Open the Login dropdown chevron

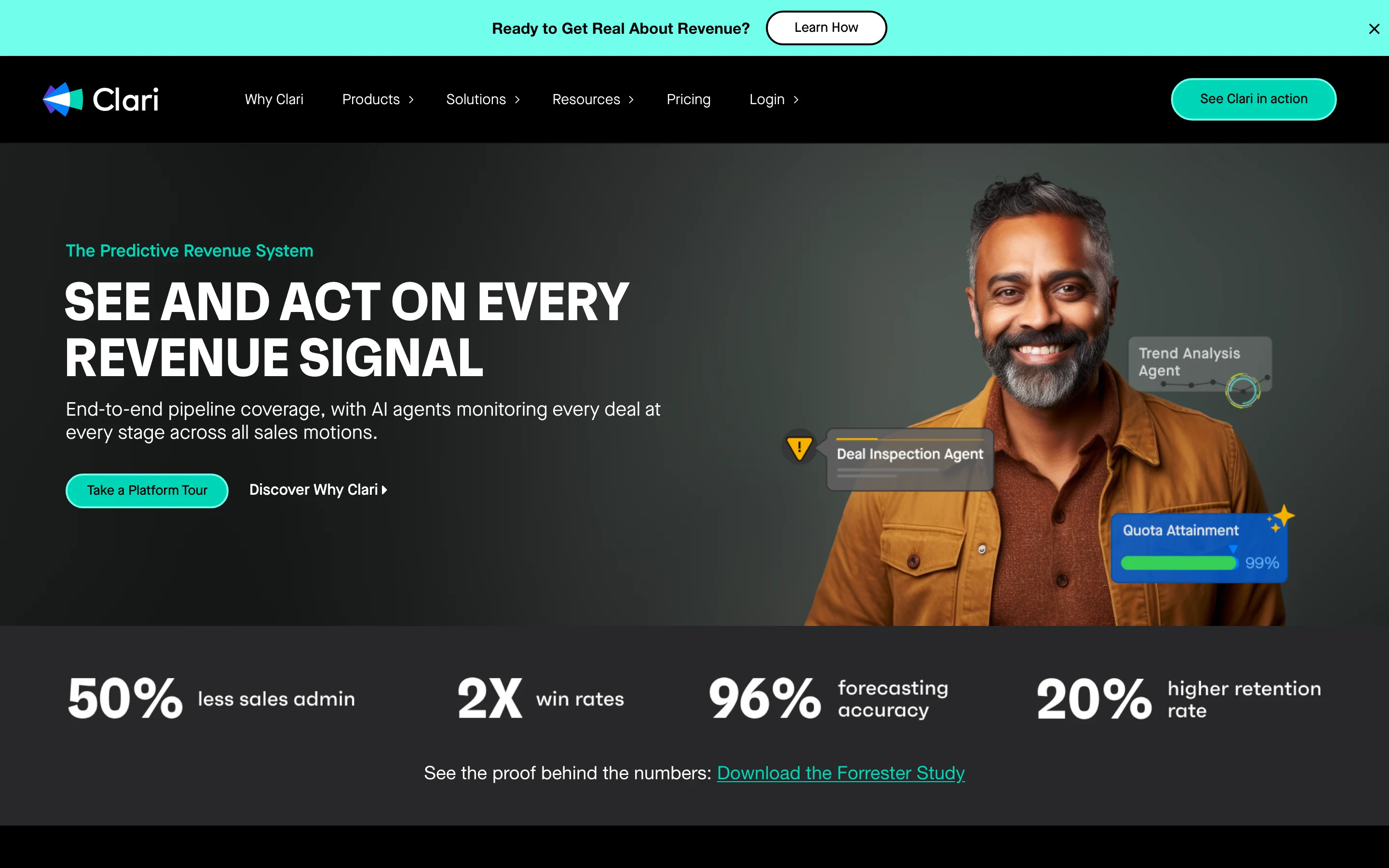796,100
